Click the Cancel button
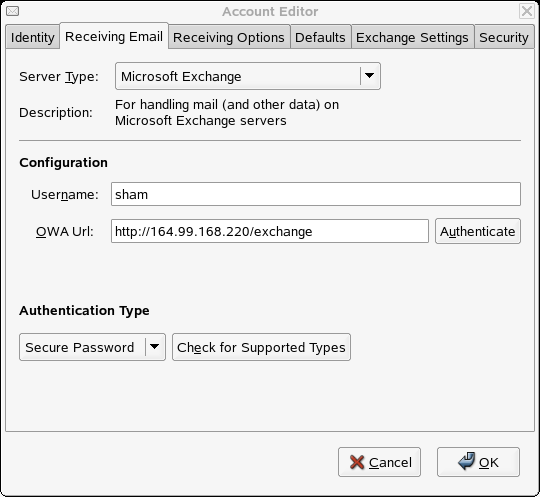 tap(380, 462)
